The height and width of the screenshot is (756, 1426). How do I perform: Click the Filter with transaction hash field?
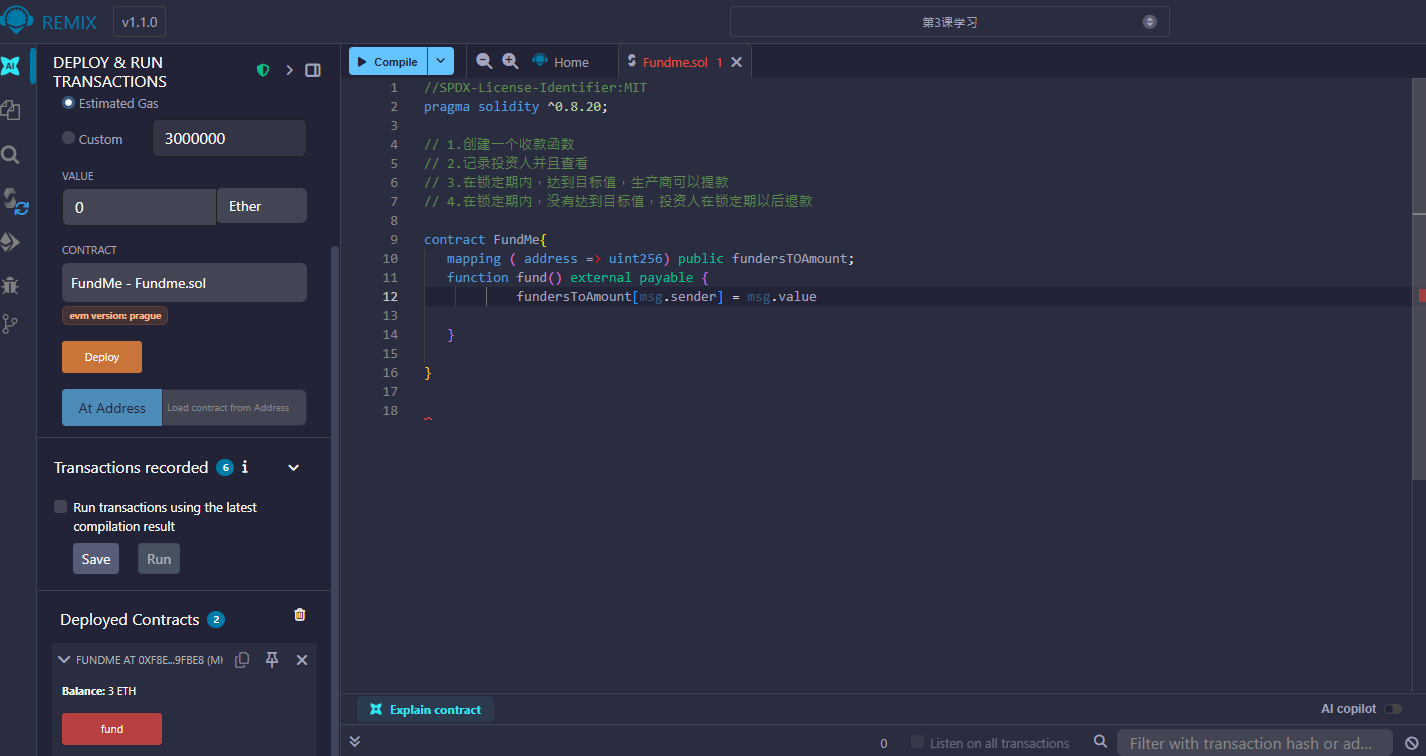tap(1255, 743)
